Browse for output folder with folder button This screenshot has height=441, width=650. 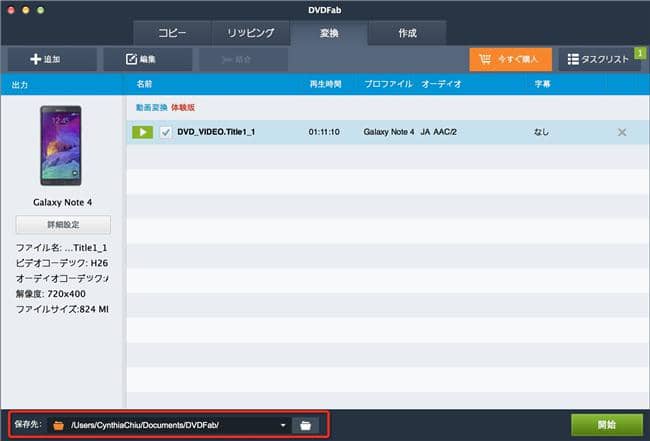pyautogui.click(x=305, y=425)
